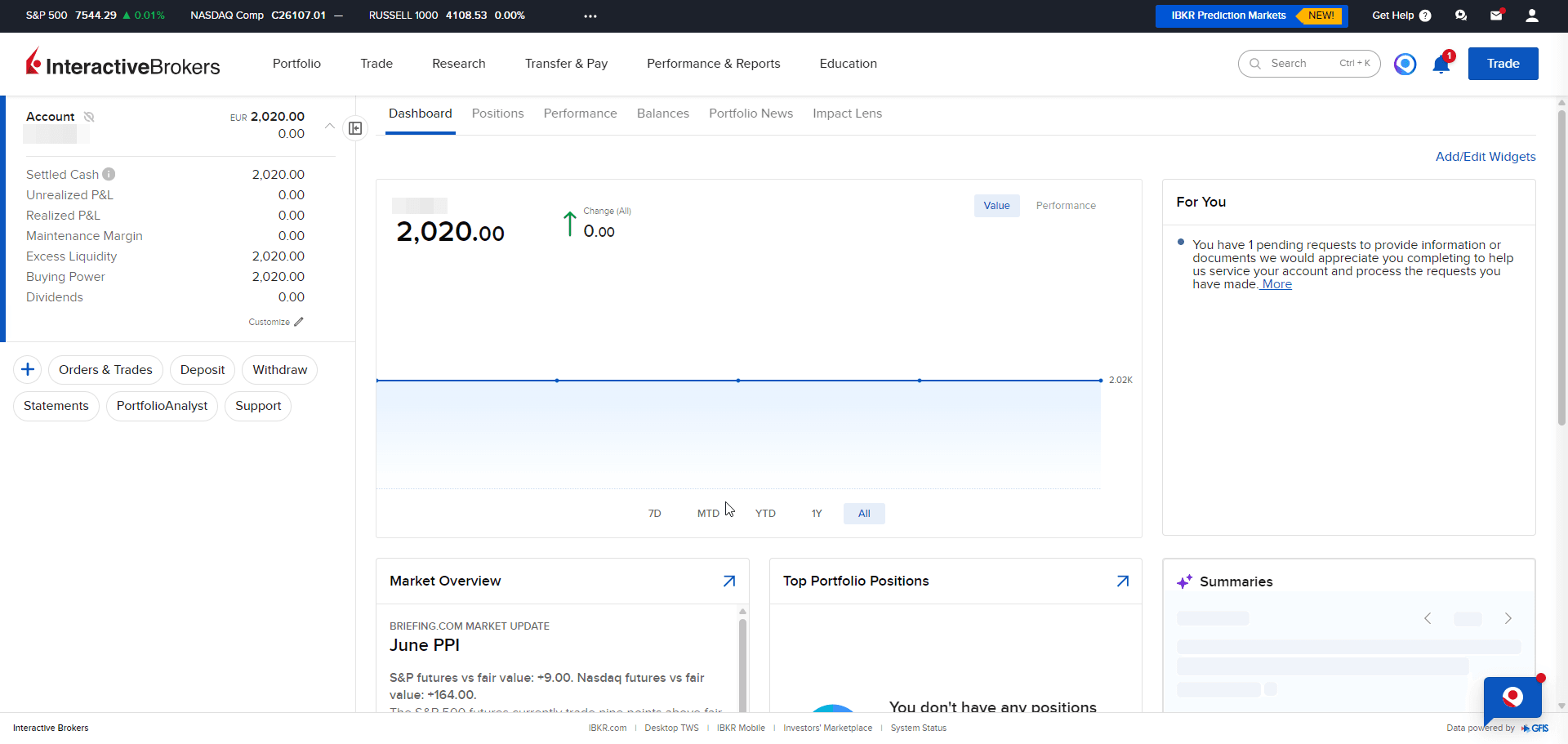Click the blue Trade button
Screen dimensions: 1568x744
(x=1503, y=64)
